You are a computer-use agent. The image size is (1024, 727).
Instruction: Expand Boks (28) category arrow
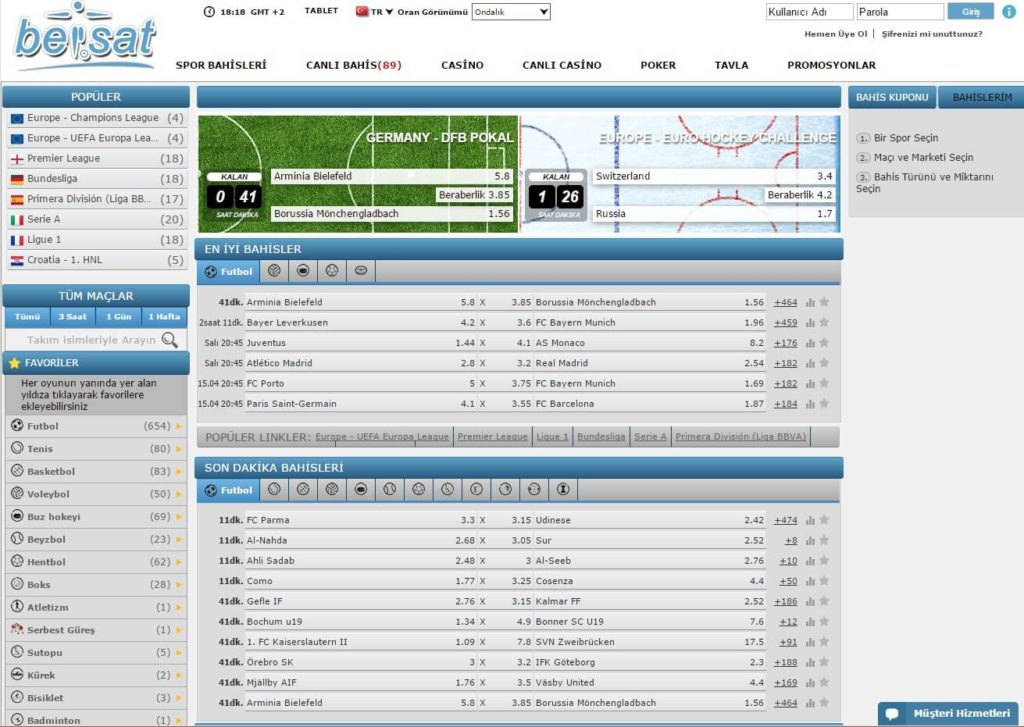pyautogui.click(x=179, y=585)
